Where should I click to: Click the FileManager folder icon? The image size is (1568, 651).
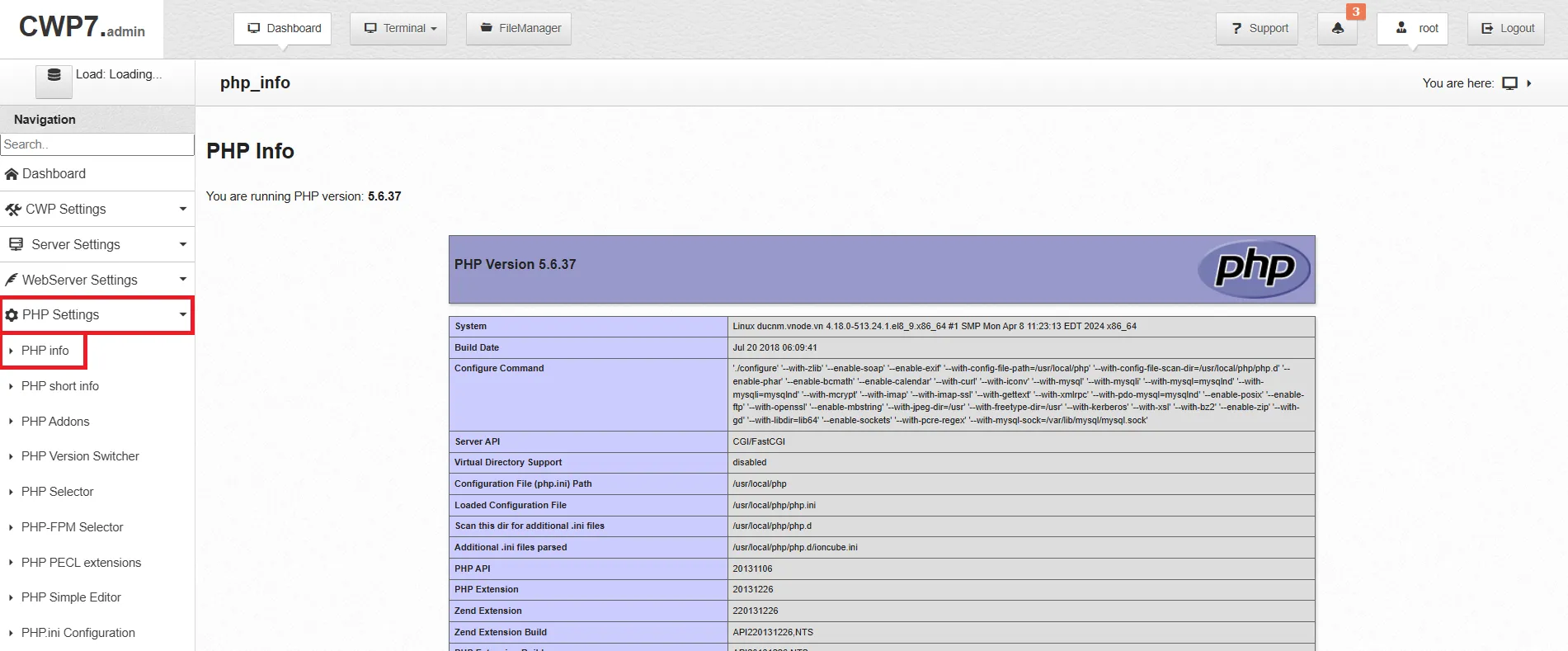(487, 28)
